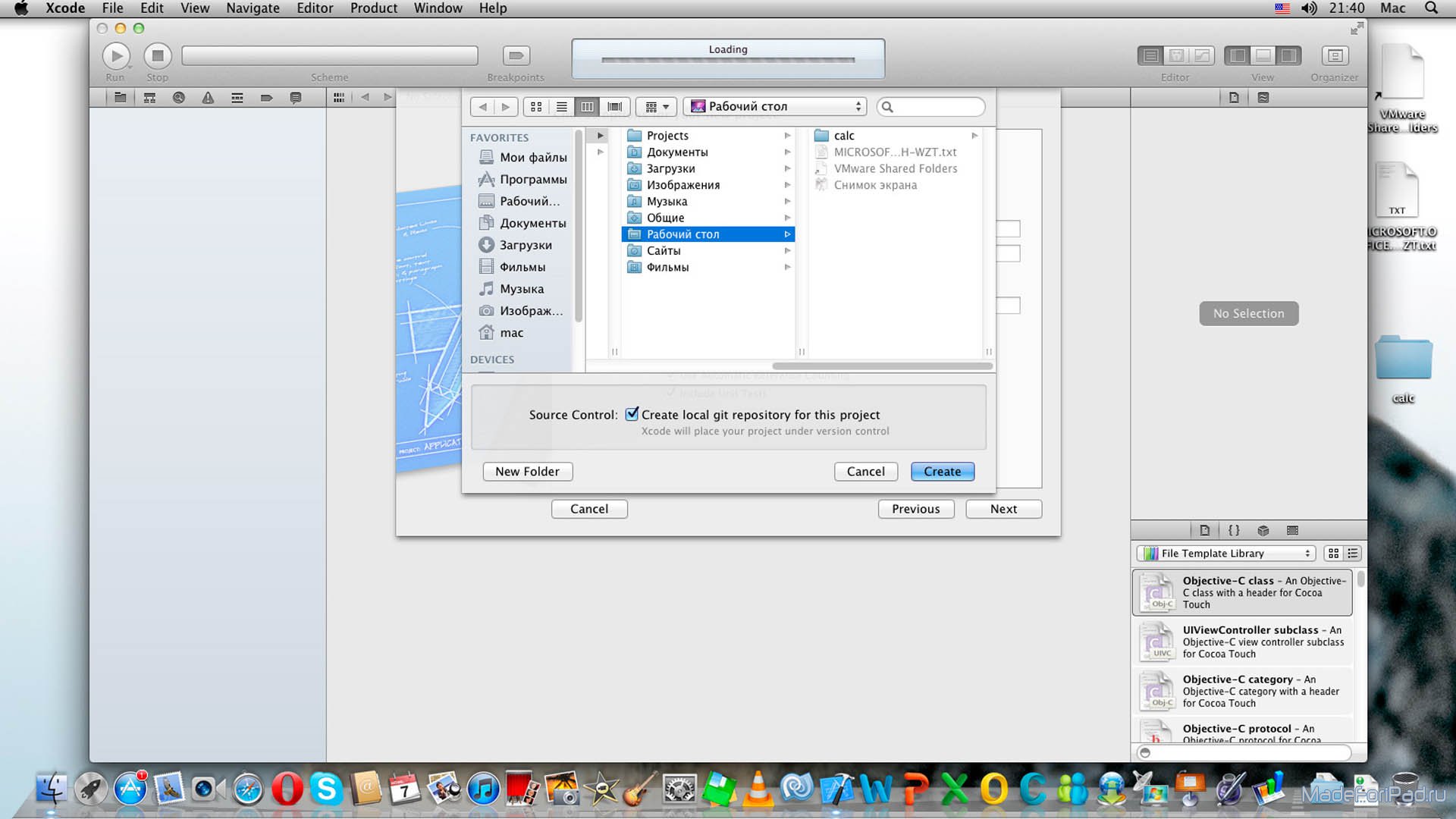Select the Standard editor icon
The image size is (1456, 819).
point(1150,55)
